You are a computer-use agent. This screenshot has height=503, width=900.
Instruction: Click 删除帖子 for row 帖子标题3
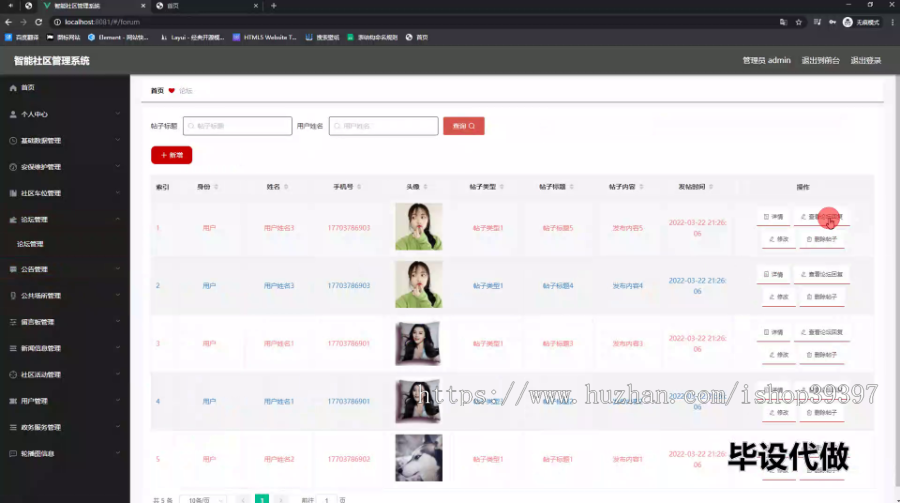[822, 355]
